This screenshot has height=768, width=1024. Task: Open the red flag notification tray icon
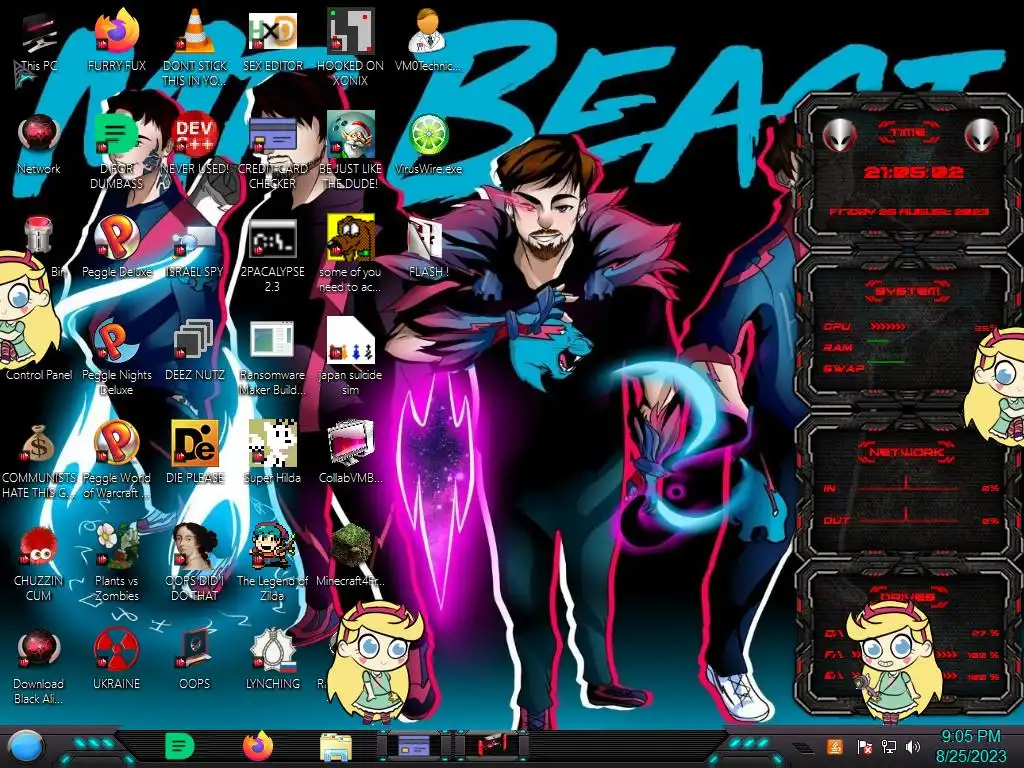tap(864, 747)
